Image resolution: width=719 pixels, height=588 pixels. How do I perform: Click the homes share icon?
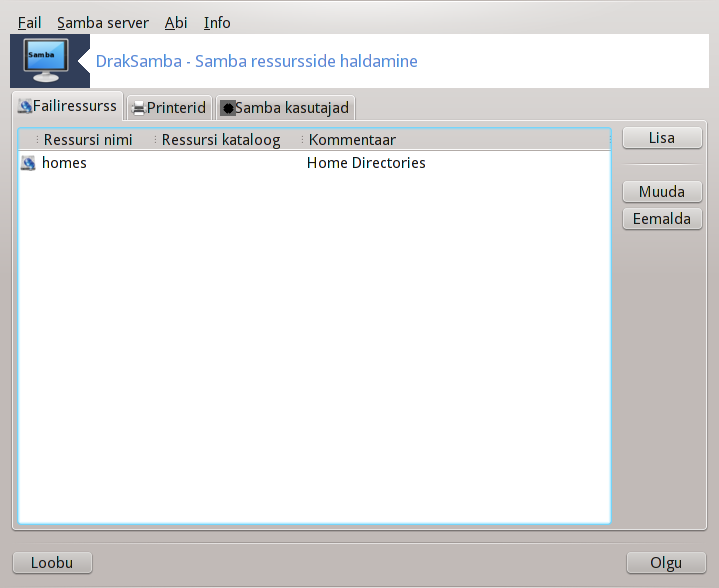point(28,163)
